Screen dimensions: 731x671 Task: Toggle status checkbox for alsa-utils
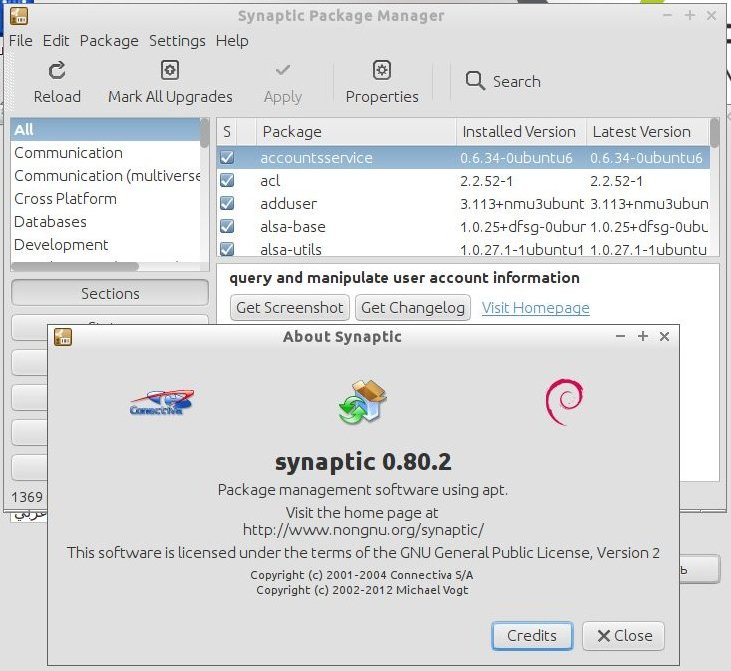pyautogui.click(x=227, y=249)
